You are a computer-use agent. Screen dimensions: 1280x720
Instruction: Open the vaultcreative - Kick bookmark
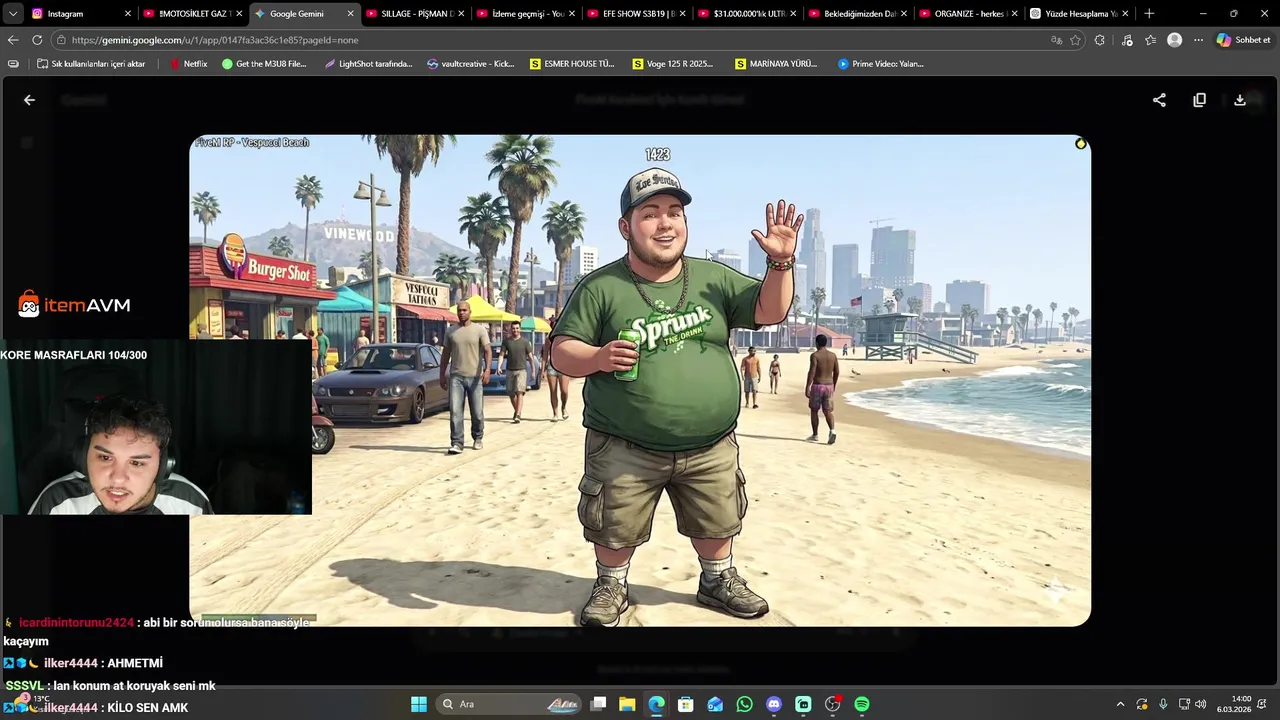click(x=470, y=64)
